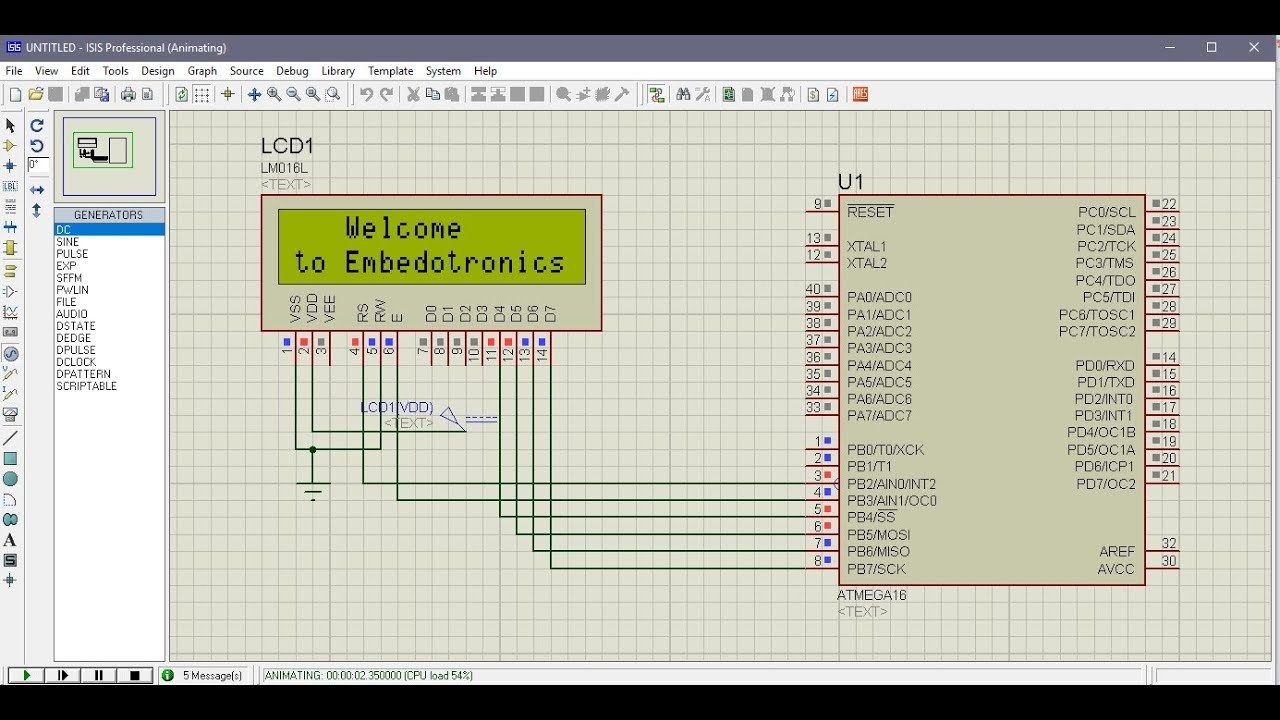Click the Zoom In magnifier icon
1280x720 pixels.
point(274,95)
